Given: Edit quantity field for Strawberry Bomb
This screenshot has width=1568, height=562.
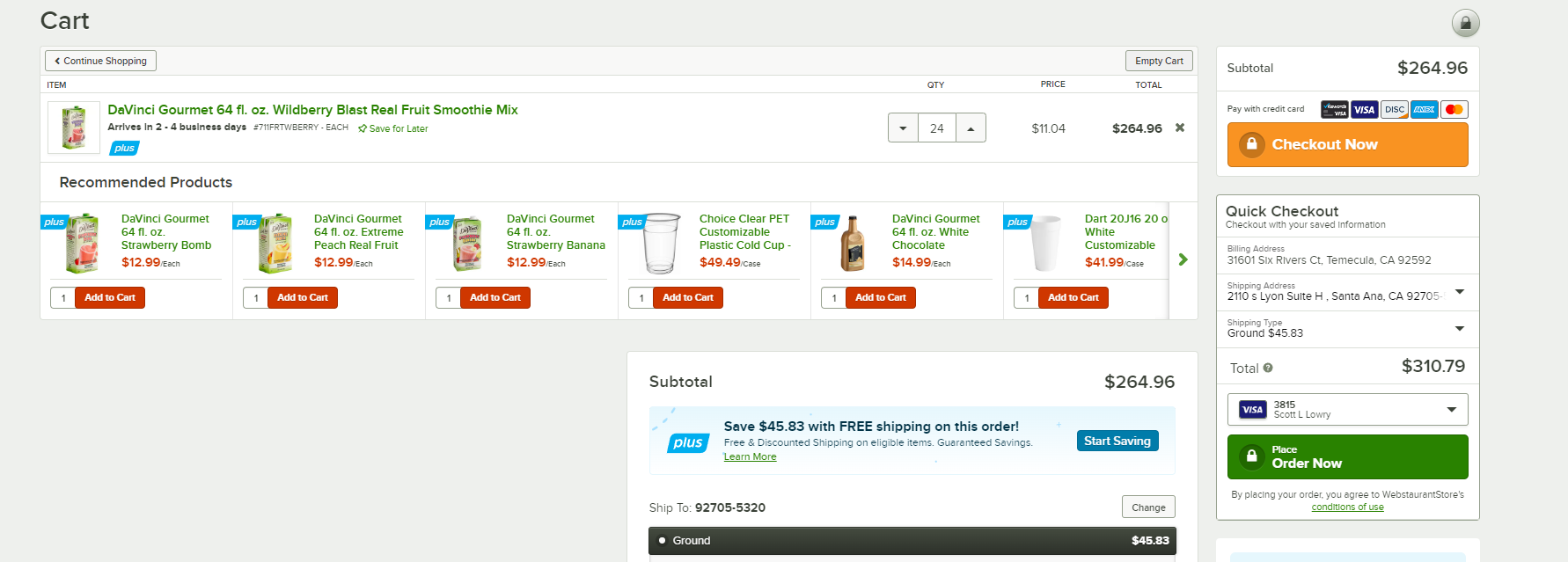Looking at the screenshot, I should (62, 298).
